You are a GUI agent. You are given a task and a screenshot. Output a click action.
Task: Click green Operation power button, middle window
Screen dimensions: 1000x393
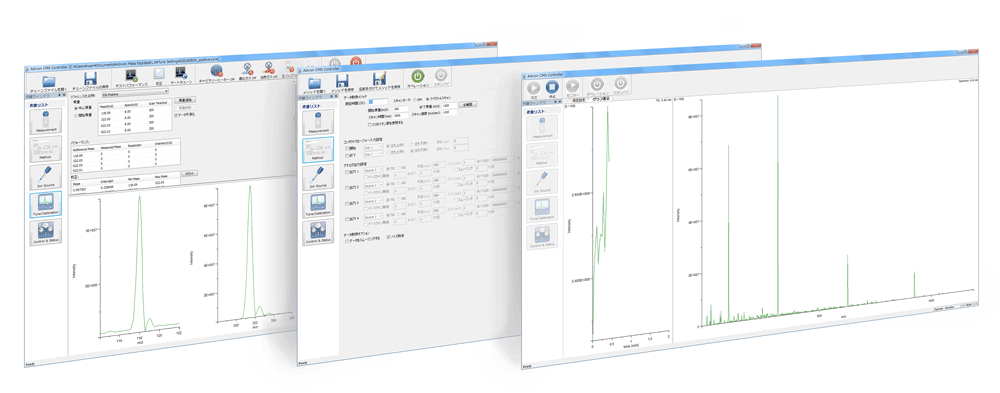[x=418, y=77]
